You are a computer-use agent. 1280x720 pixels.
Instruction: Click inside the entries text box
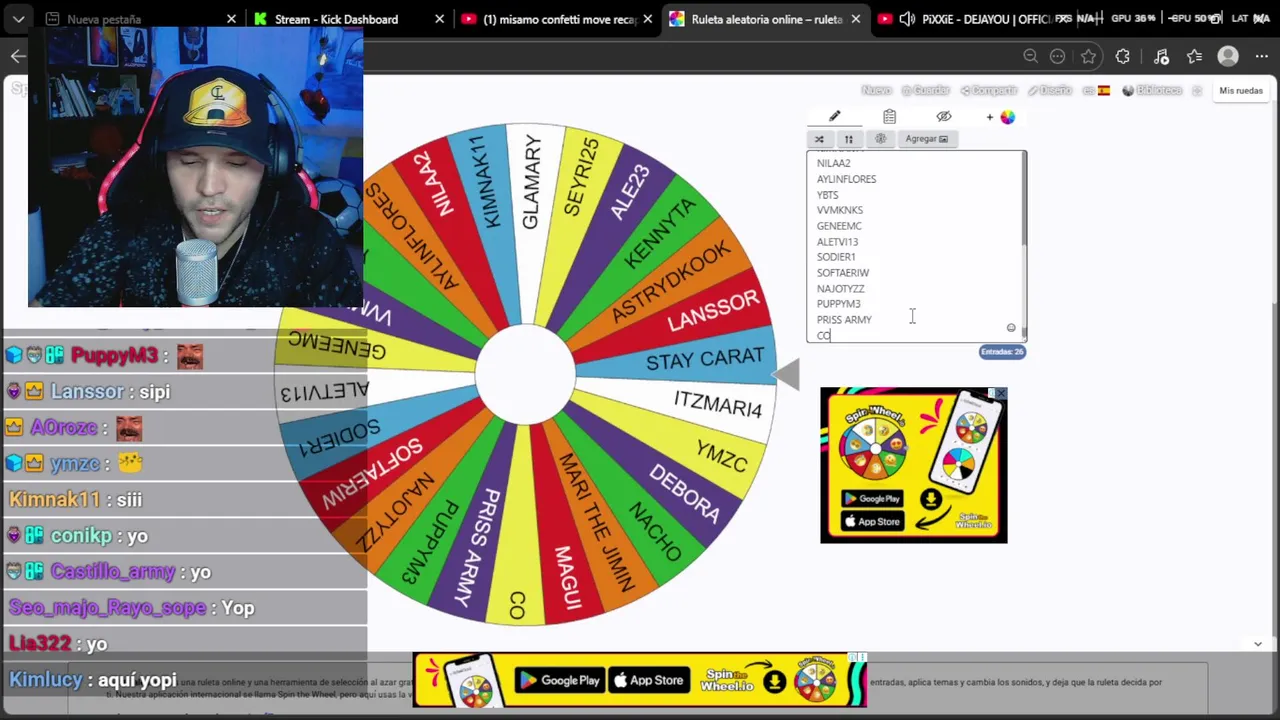coord(915,246)
